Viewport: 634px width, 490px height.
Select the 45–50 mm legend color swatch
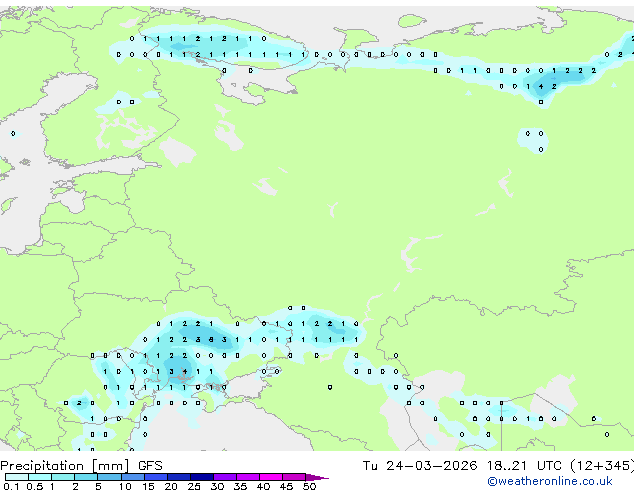294,477
